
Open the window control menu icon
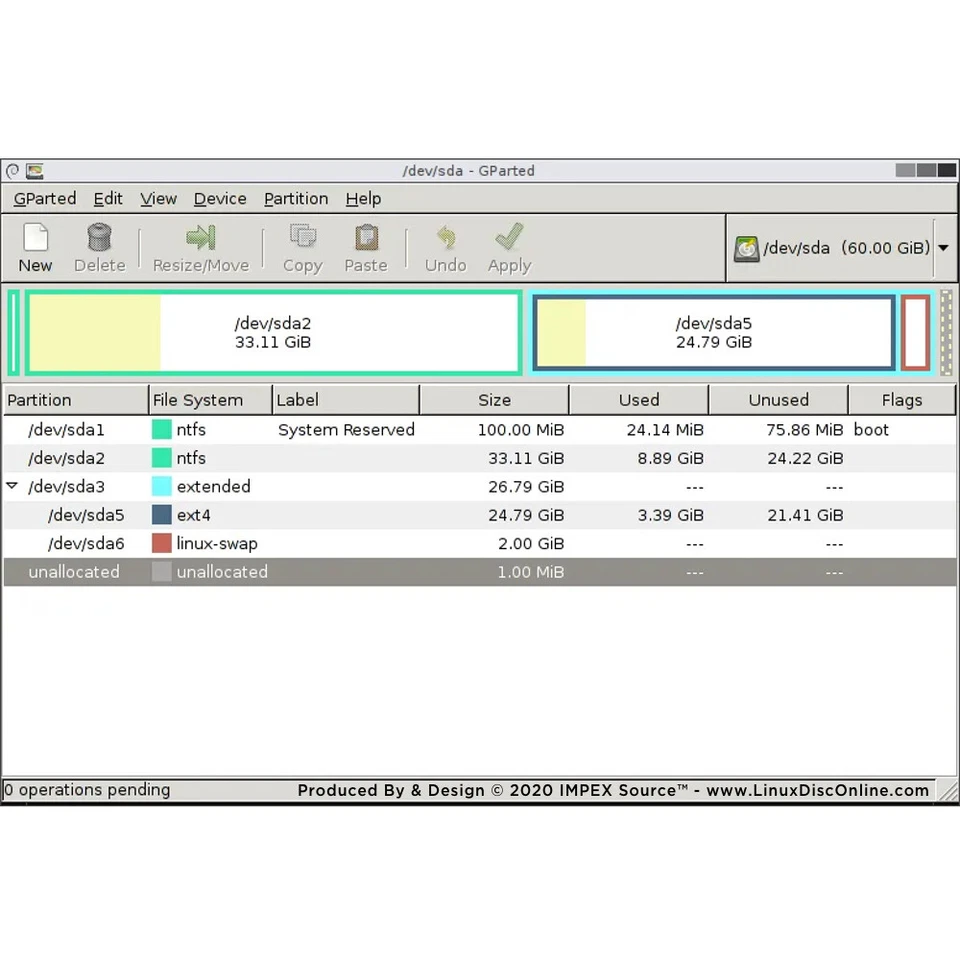[x=12, y=170]
